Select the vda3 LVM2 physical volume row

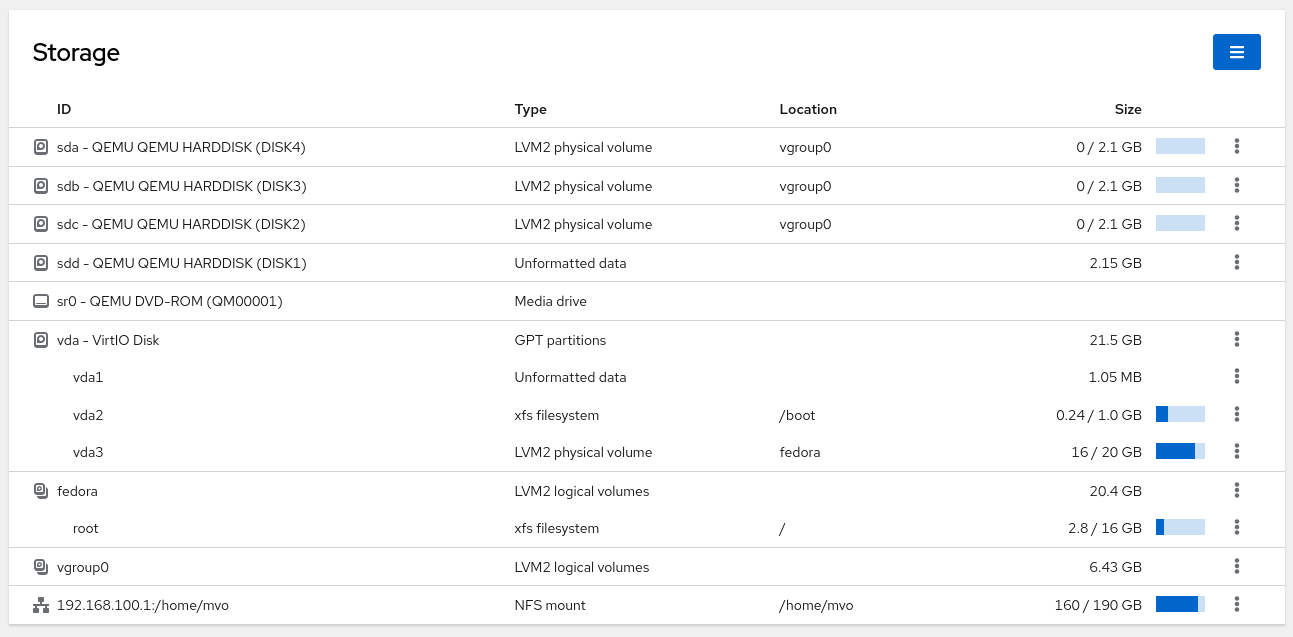coord(88,452)
